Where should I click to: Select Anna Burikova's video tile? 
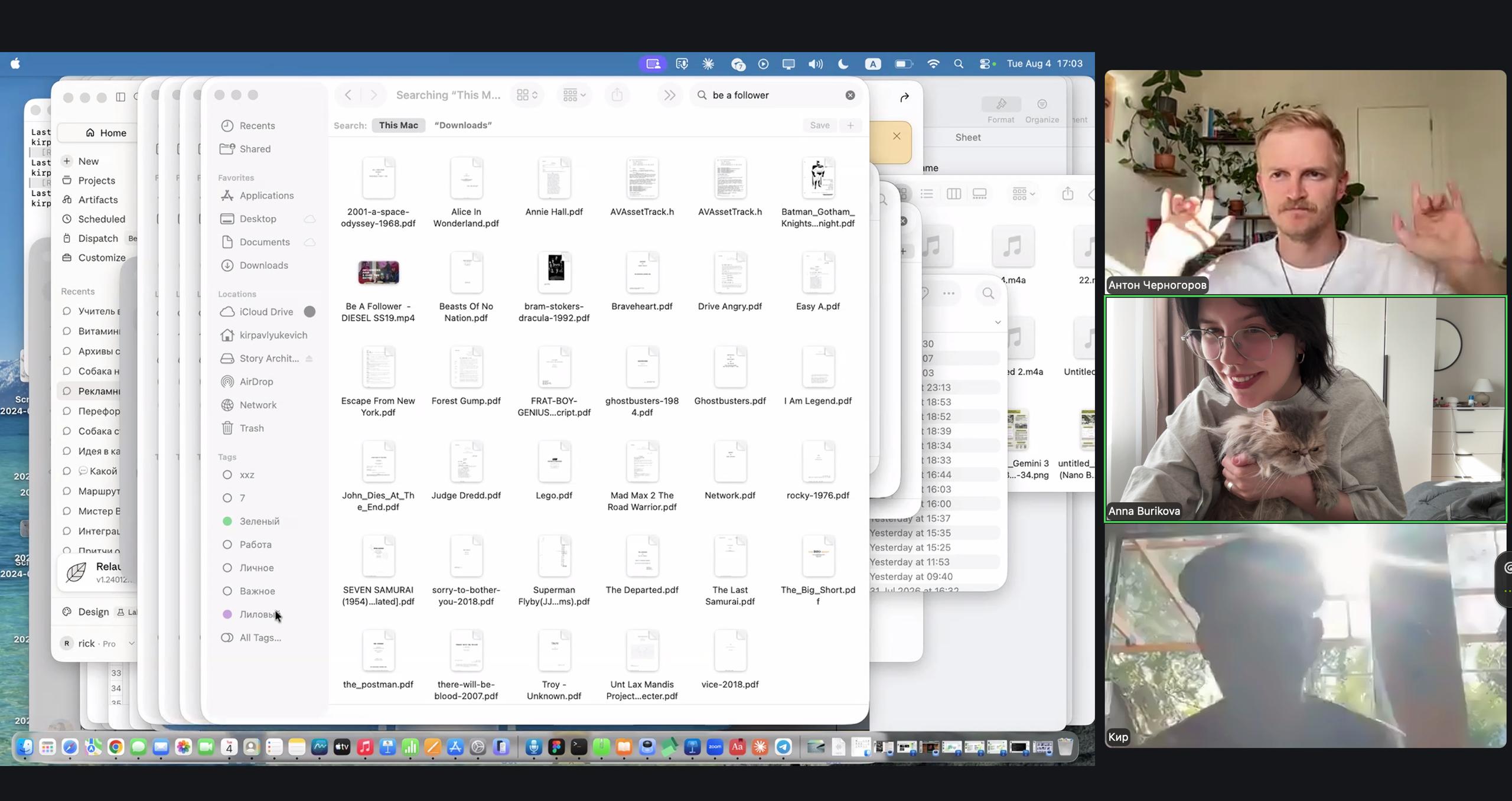click(x=1306, y=409)
